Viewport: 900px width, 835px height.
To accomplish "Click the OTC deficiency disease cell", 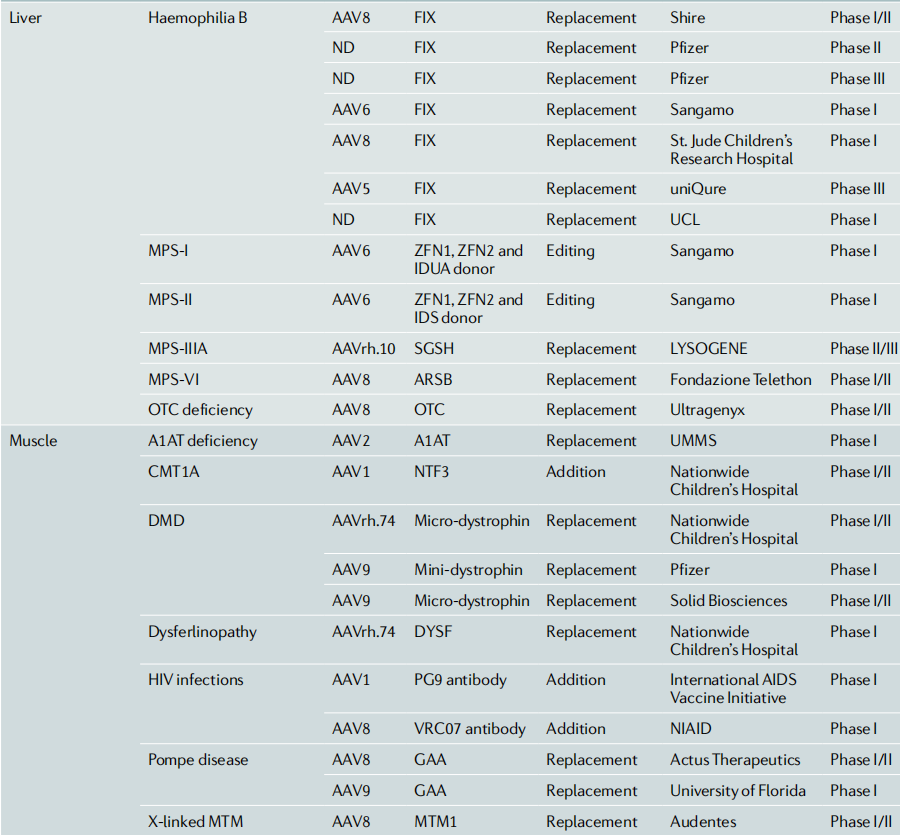I will coord(200,410).
